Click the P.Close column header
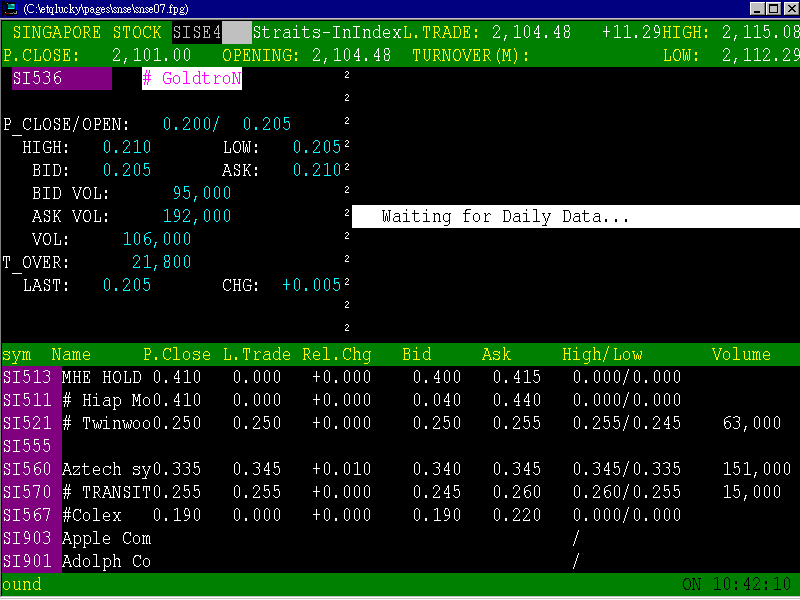This screenshot has width=800, height=600. [x=176, y=355]
